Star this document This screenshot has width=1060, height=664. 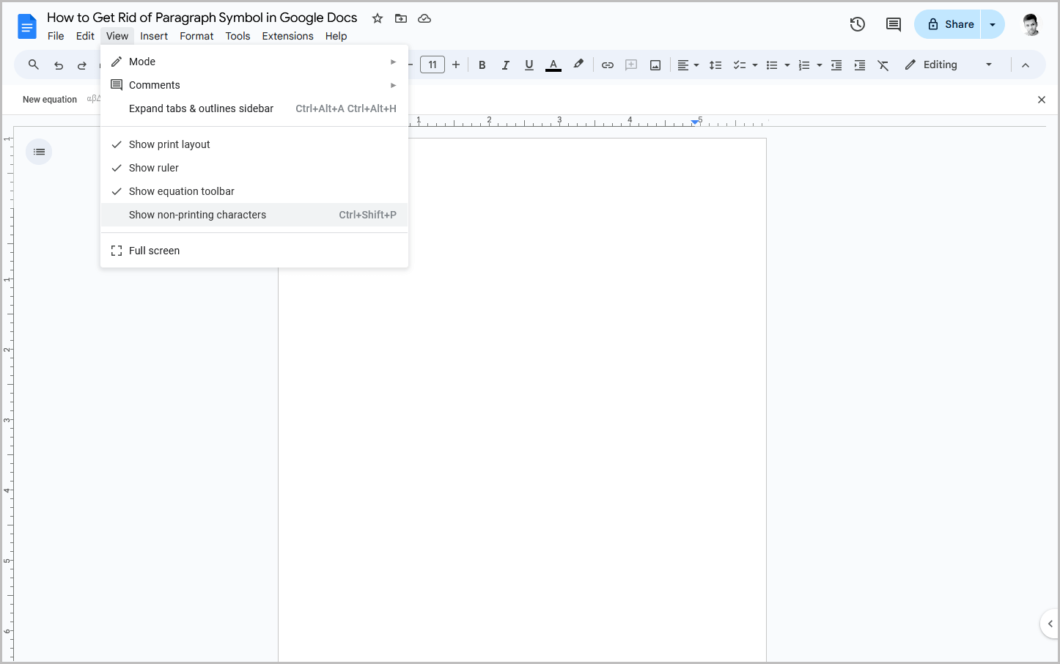click(377, 18)
